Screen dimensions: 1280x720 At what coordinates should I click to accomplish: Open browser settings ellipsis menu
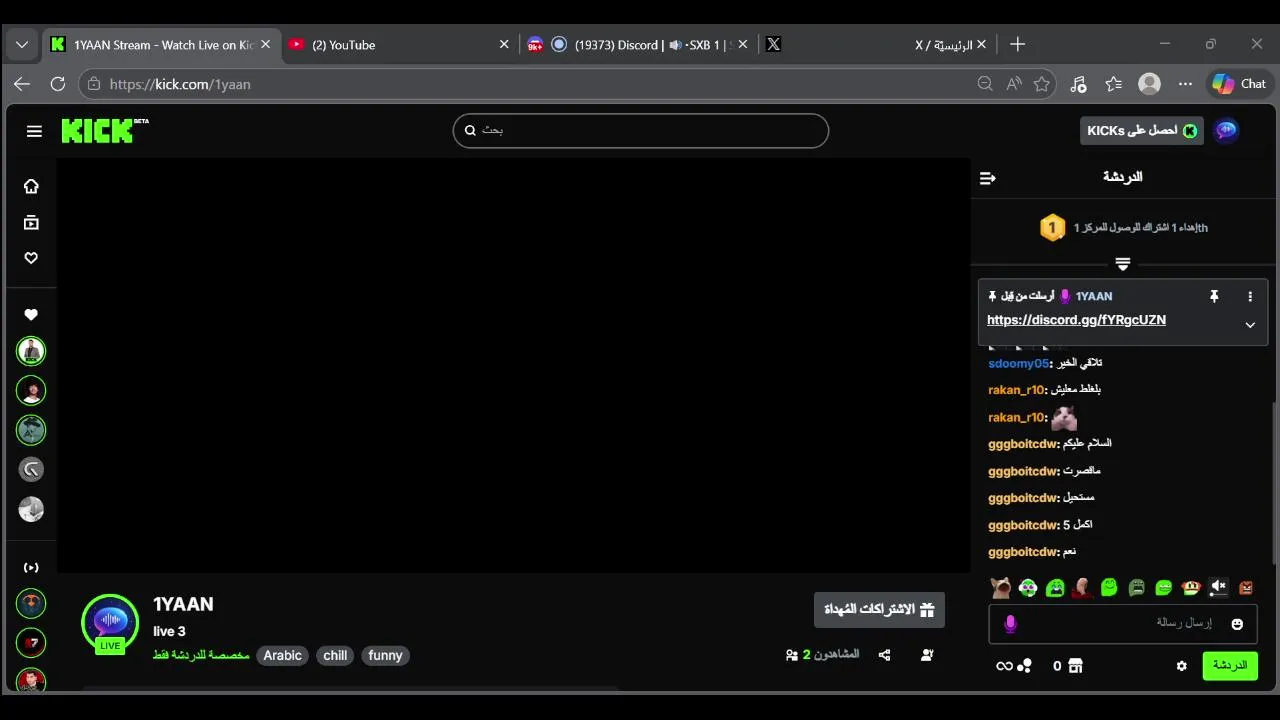click(1185, 84)
